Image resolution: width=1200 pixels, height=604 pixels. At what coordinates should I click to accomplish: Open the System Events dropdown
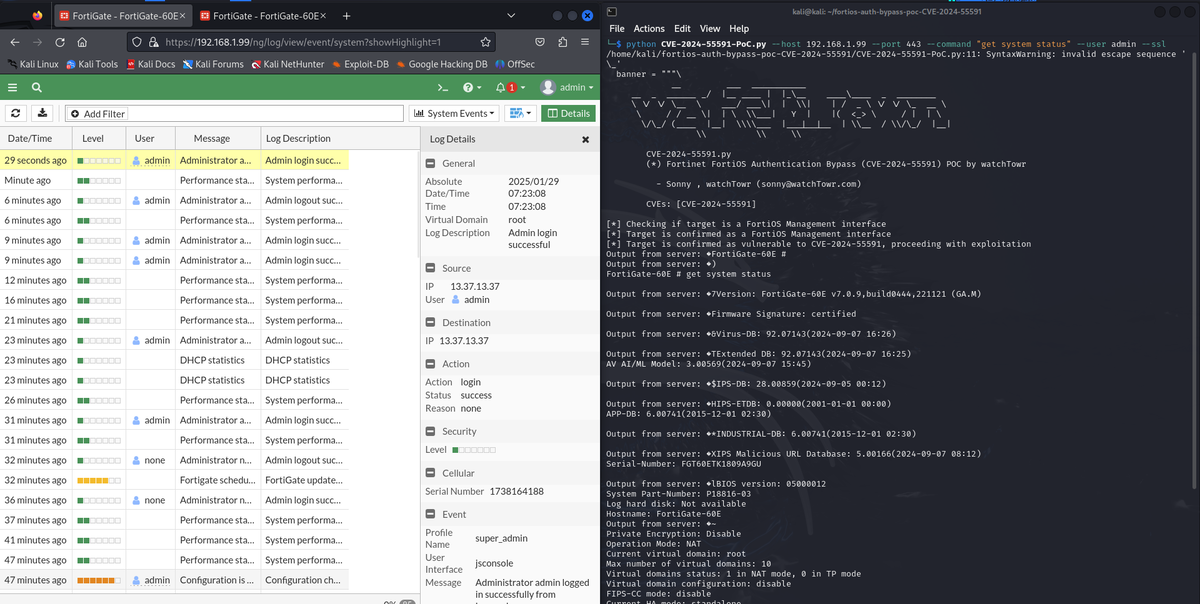pyautogui.click(x=455, y=114)
